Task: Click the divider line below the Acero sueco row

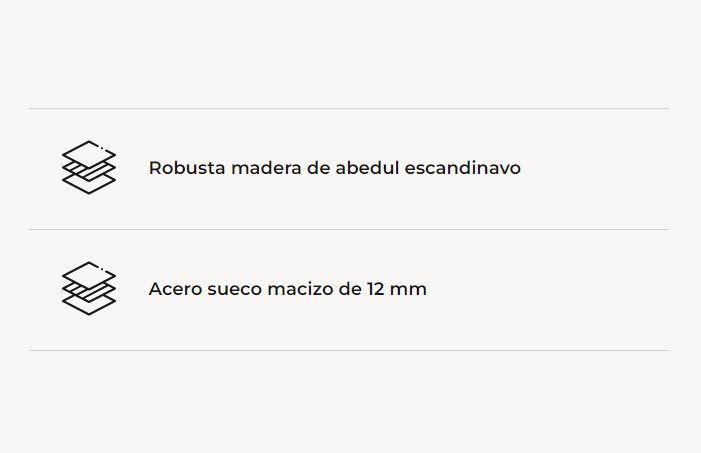Action: [x=348, y=350]
